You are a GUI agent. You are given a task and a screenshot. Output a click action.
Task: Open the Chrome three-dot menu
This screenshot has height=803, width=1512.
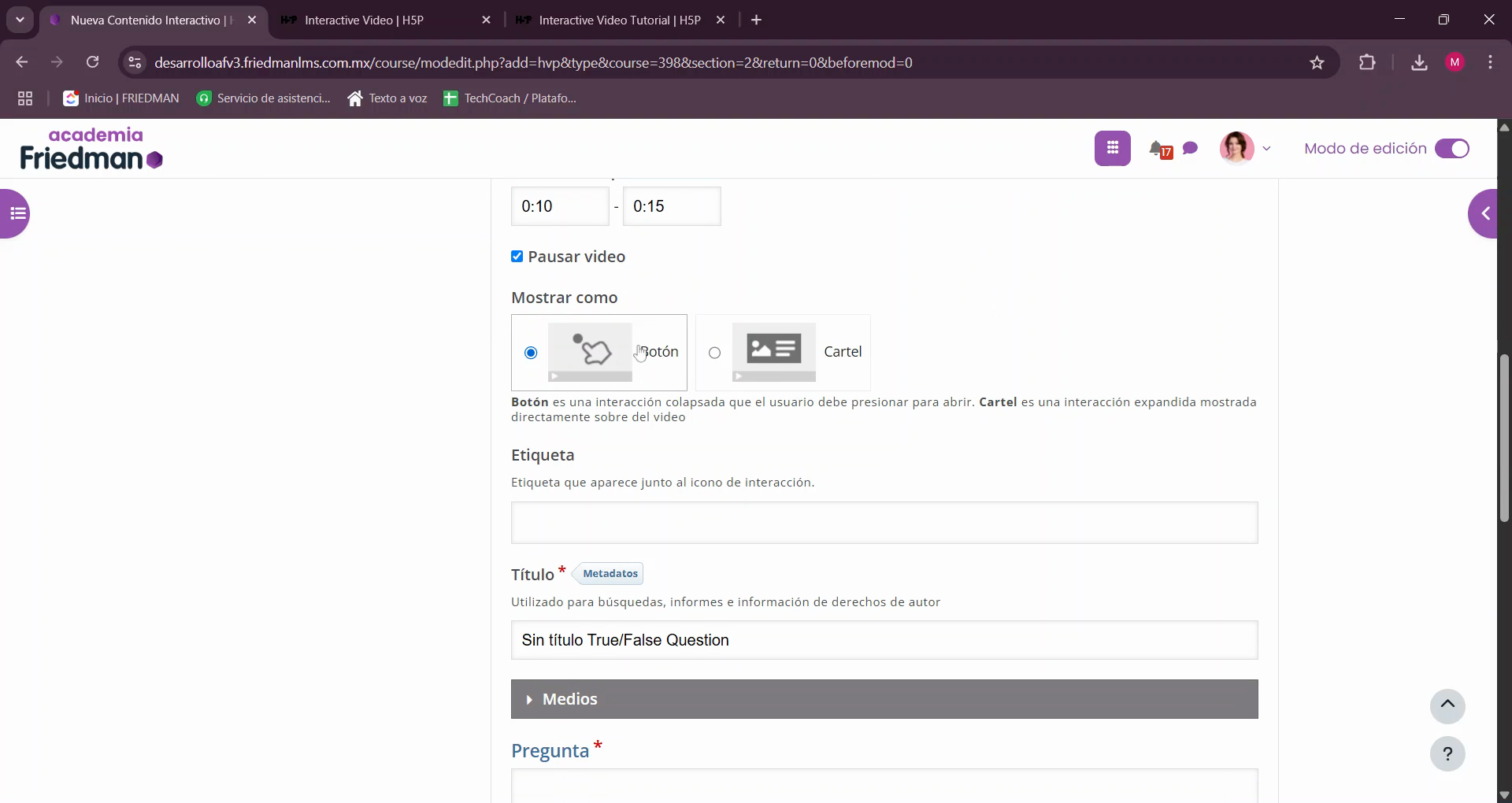pyautogui.click(x=1490, y=62)
